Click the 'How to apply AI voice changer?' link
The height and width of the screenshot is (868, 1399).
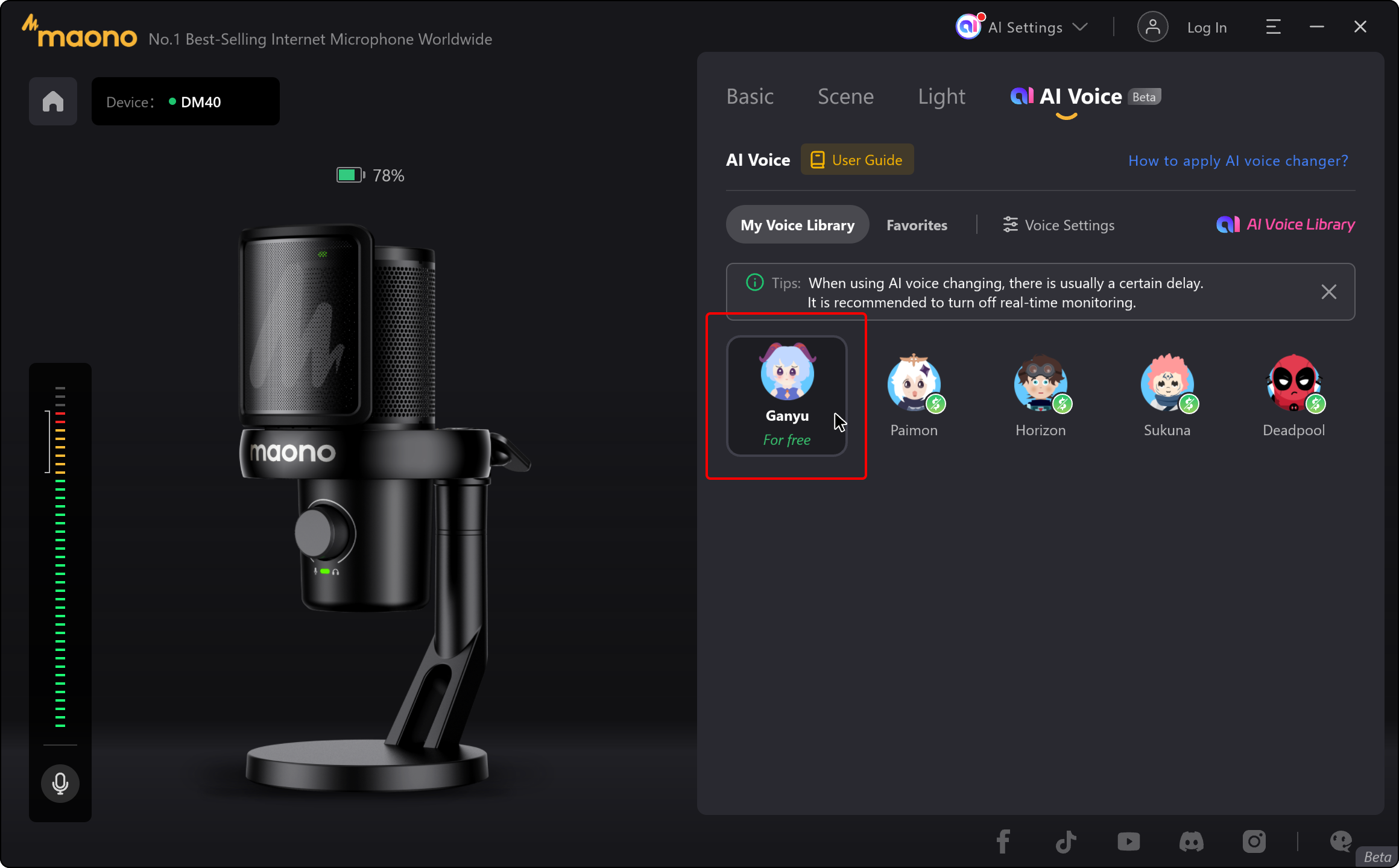1237,160
